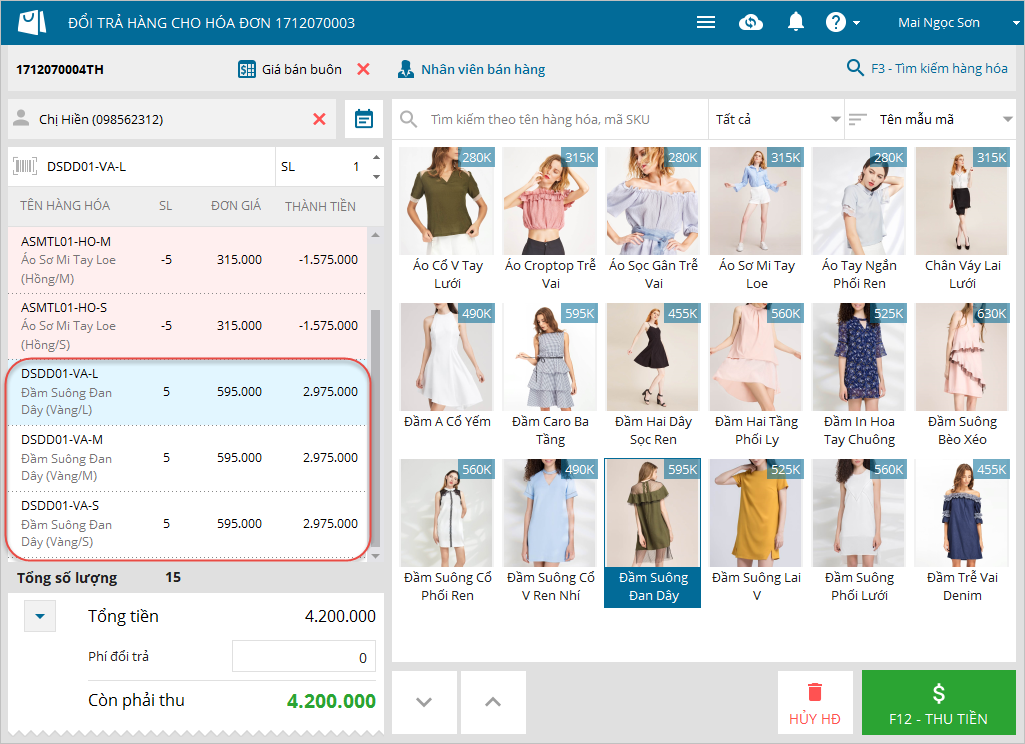Select product Đầm A Cổ Yếm
The width and height of the screenshot is (1025, 744).
click(447, 376)
